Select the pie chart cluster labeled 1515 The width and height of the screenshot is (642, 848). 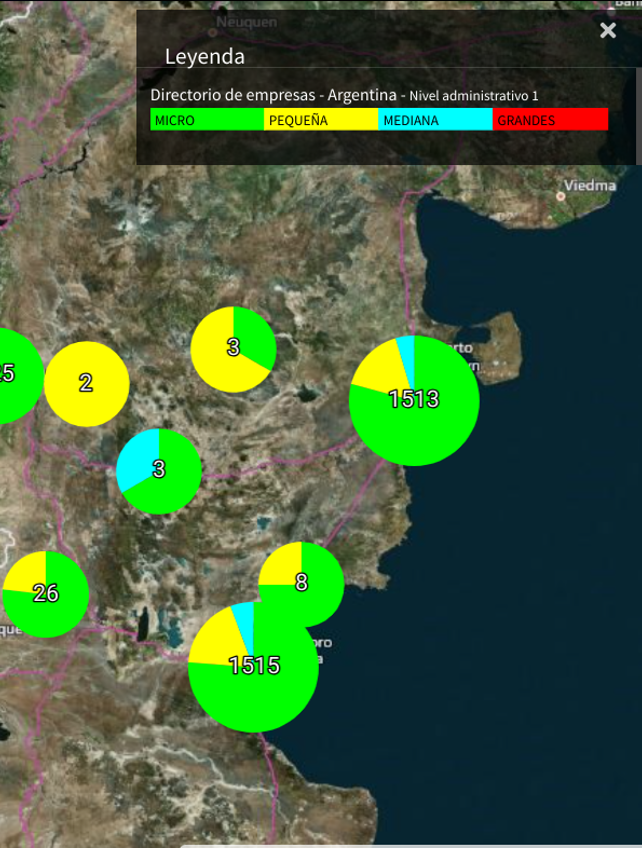coord(253,667)
